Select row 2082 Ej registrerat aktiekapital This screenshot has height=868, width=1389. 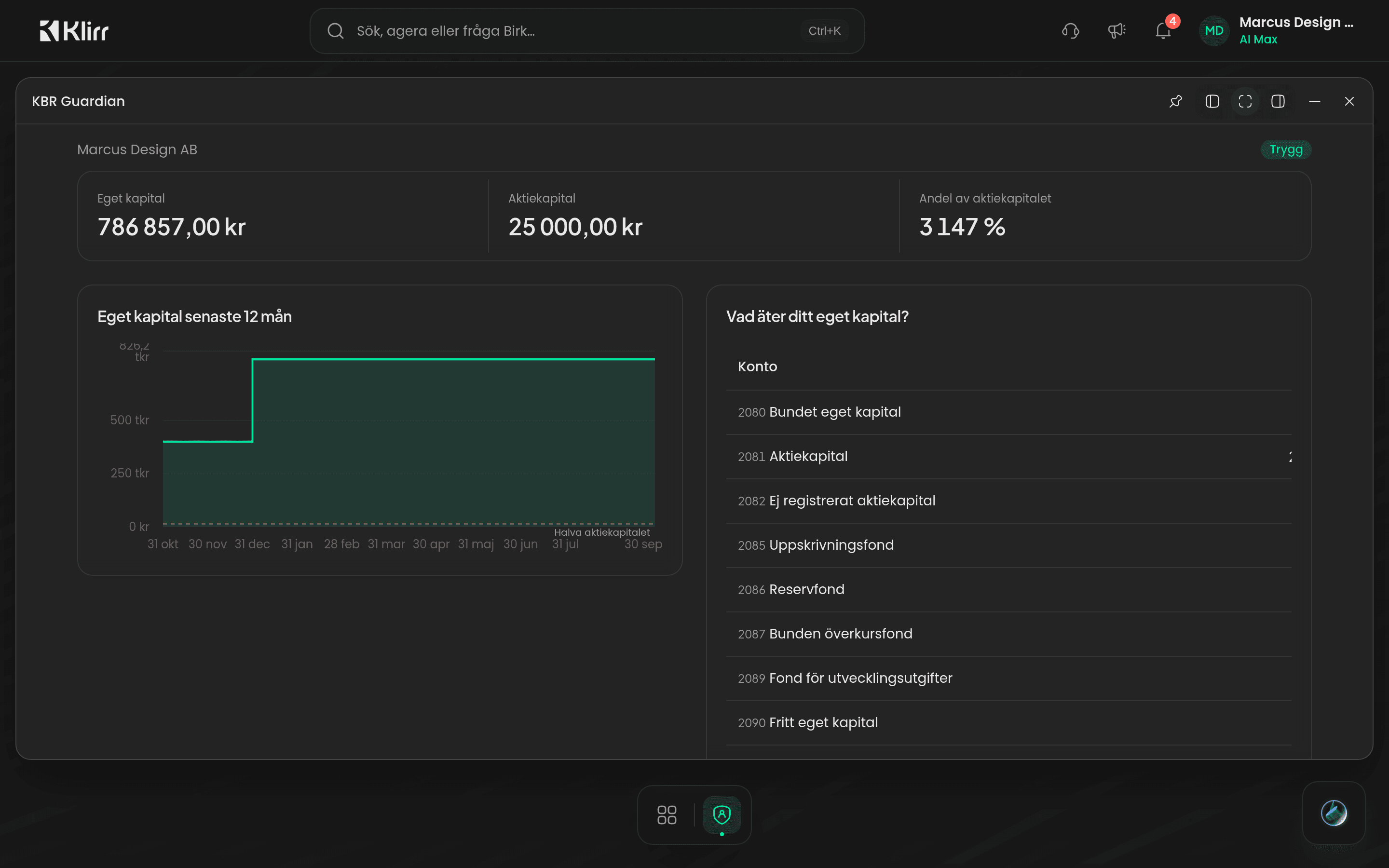(1008, 501)
